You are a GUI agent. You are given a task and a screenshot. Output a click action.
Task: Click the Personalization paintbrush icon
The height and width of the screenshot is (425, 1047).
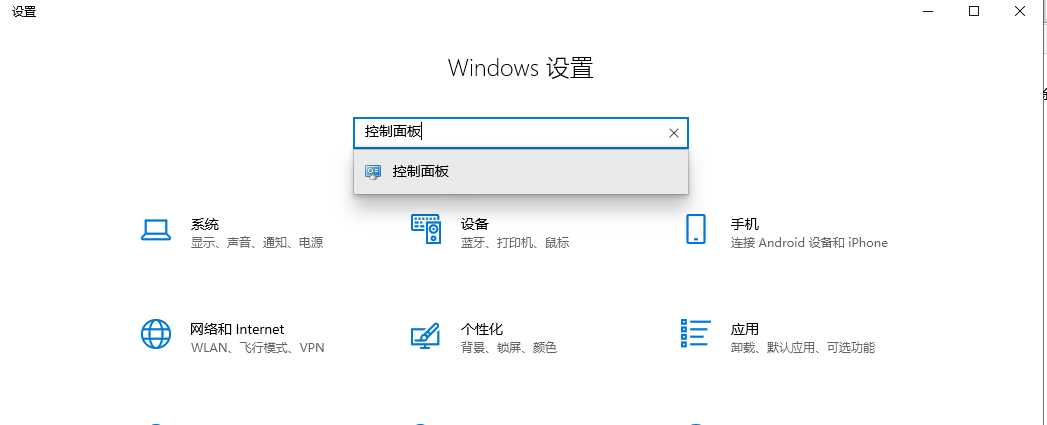426,335
